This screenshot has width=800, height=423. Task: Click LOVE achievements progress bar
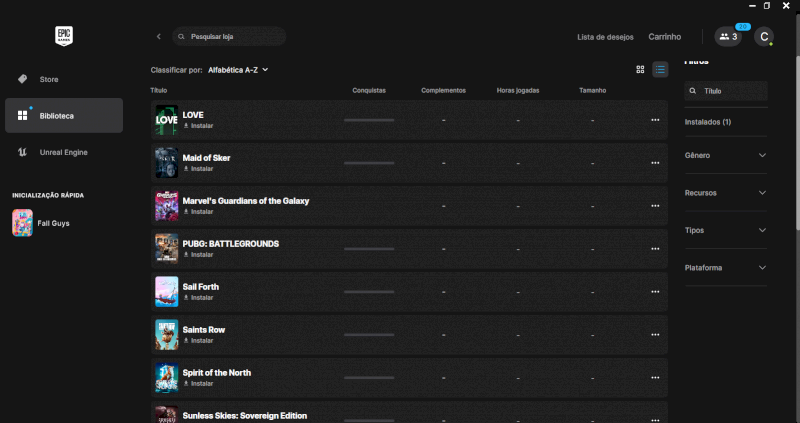click(369, 120)
